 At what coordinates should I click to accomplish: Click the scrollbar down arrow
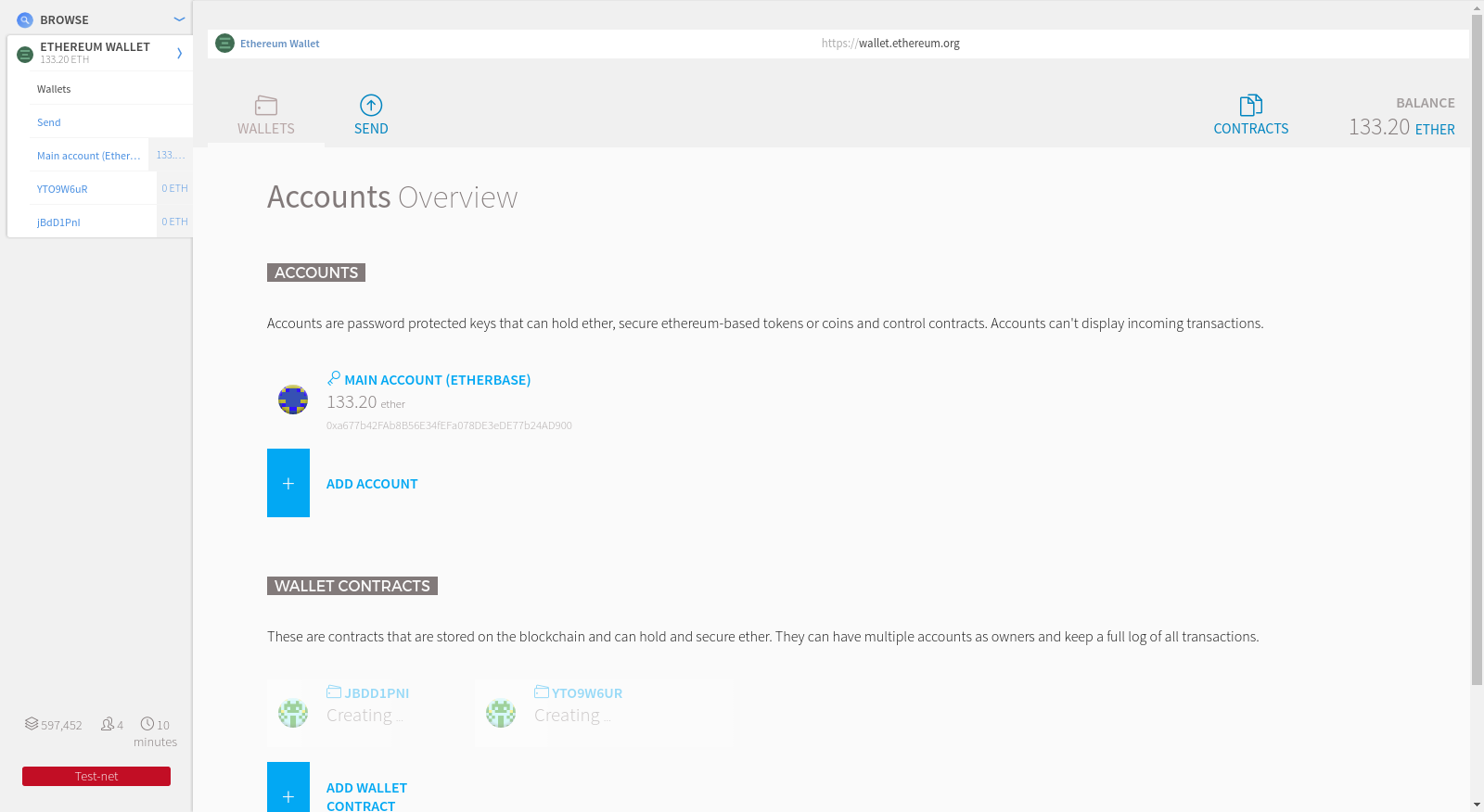[x=1477, y=805]
